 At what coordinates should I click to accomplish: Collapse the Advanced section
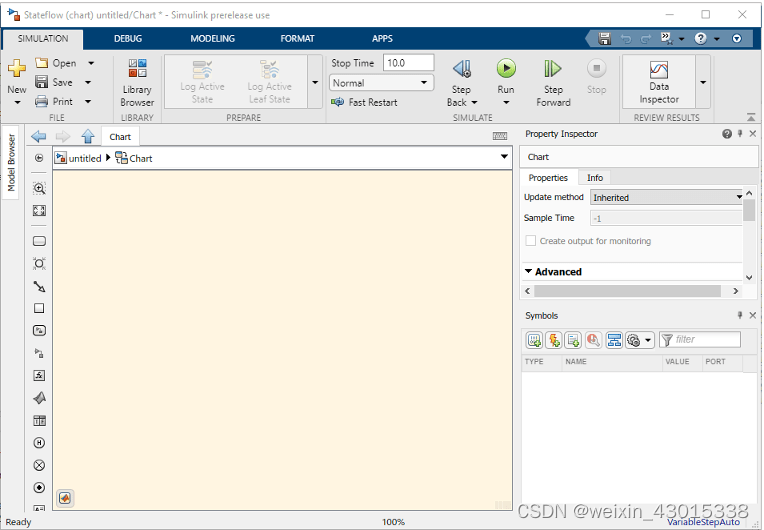(528, 271)
